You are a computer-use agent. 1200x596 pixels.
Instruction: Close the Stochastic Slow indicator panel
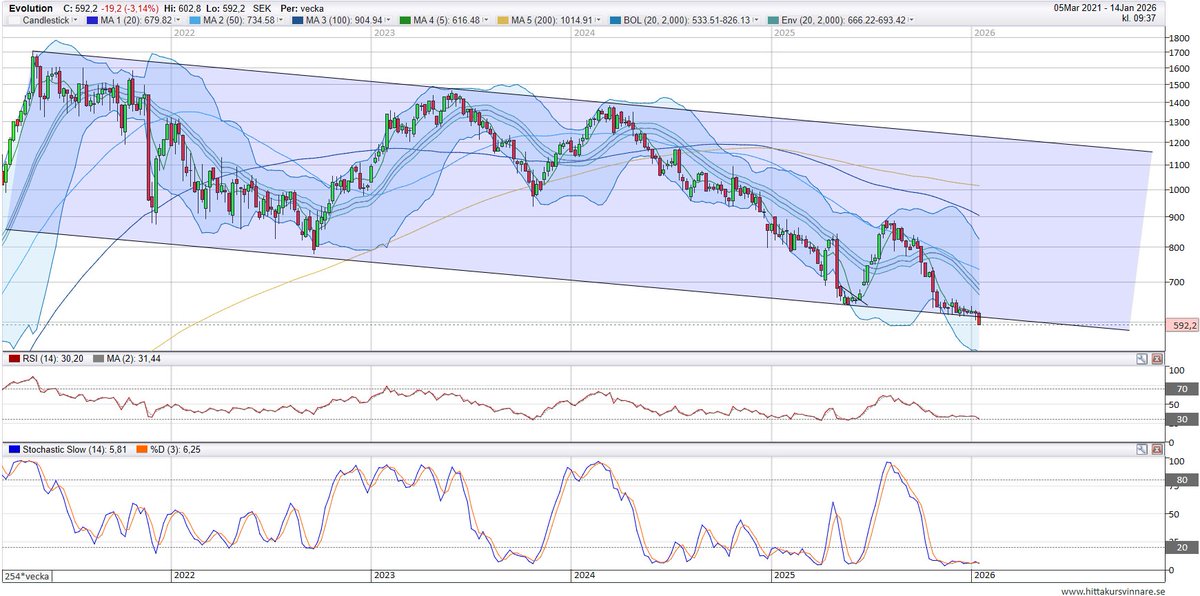coord(1157,451)
